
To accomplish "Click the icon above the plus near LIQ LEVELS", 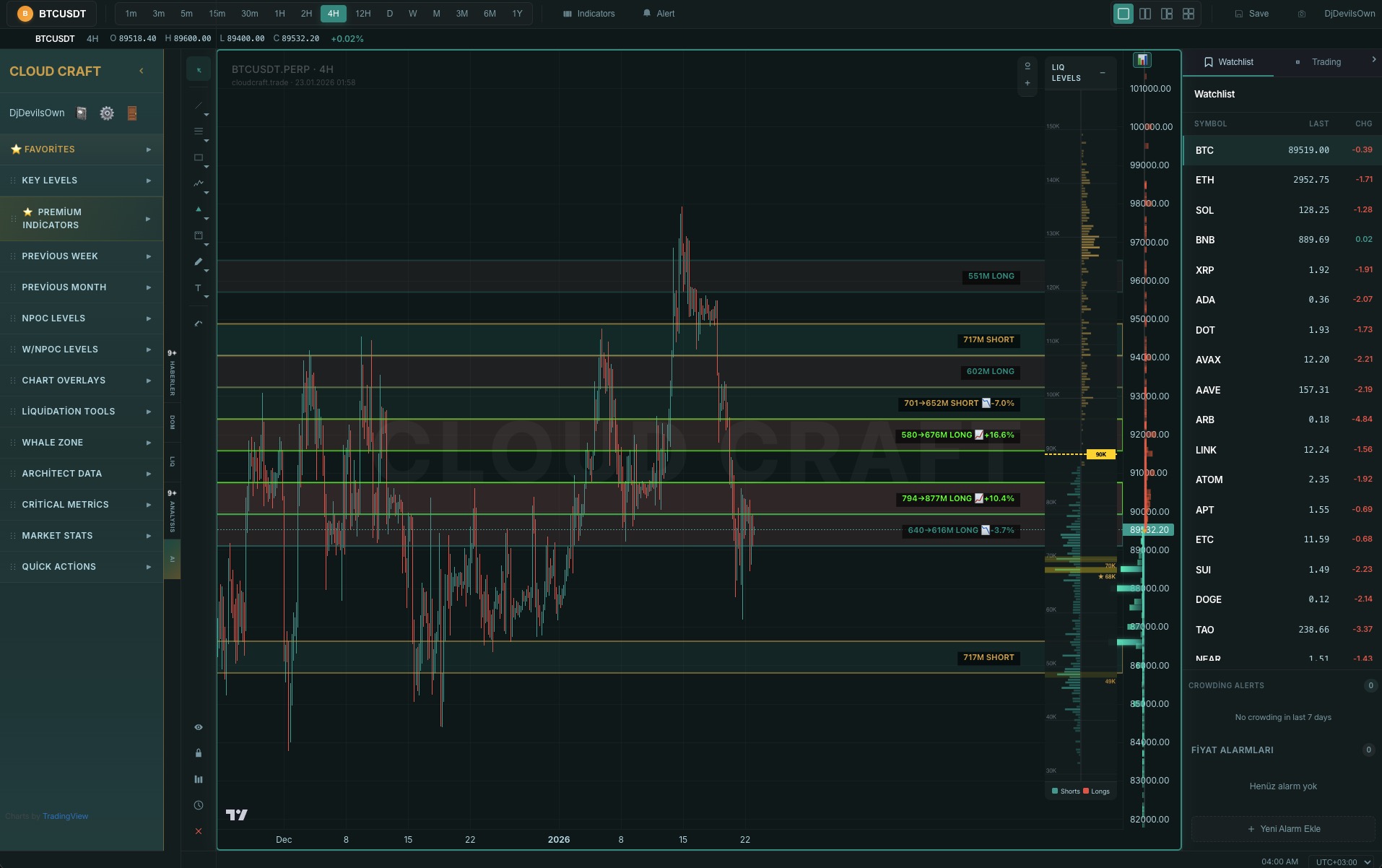I will [x=1027, y=66].
